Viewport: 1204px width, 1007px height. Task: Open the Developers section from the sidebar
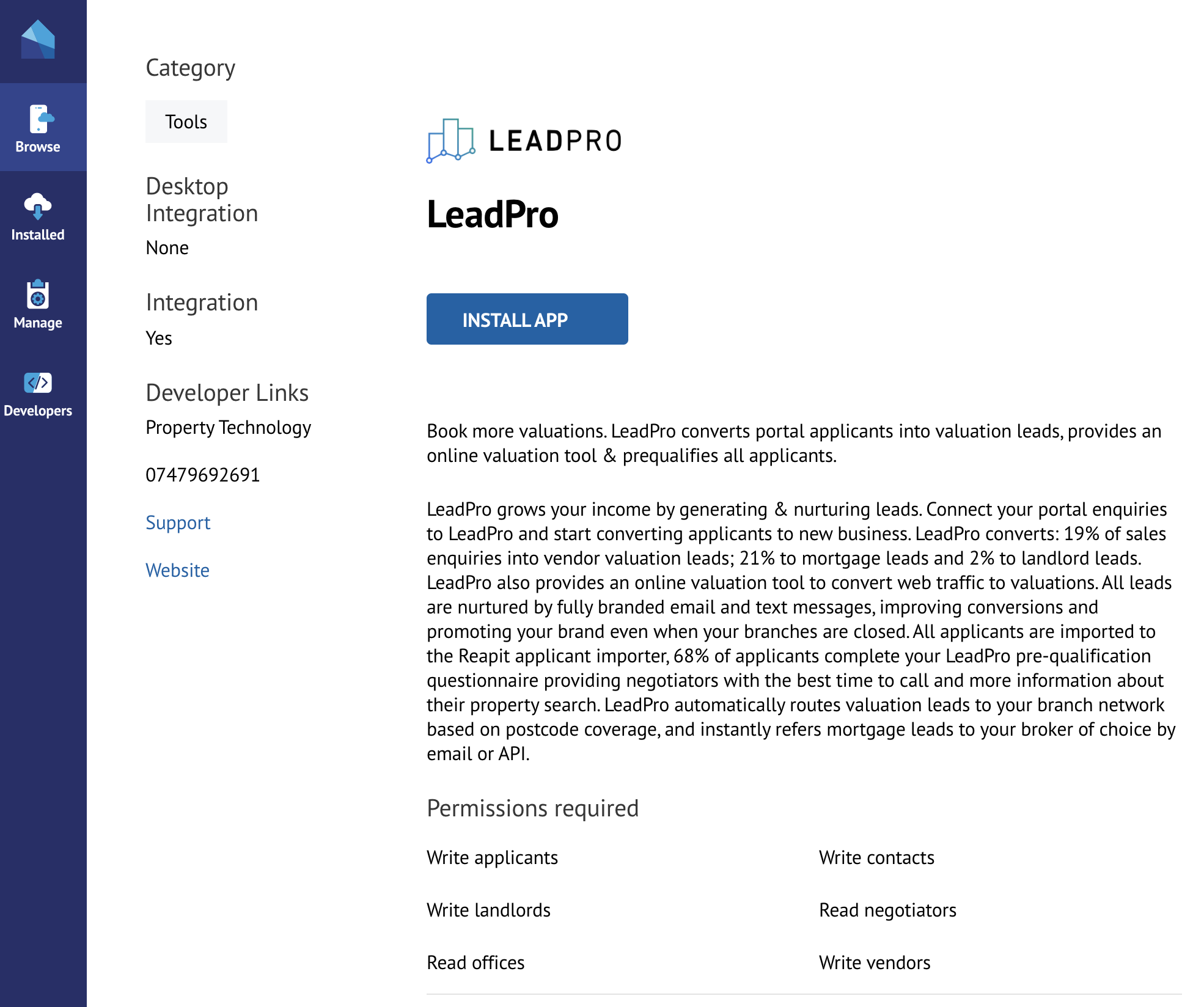pos(37,393)
